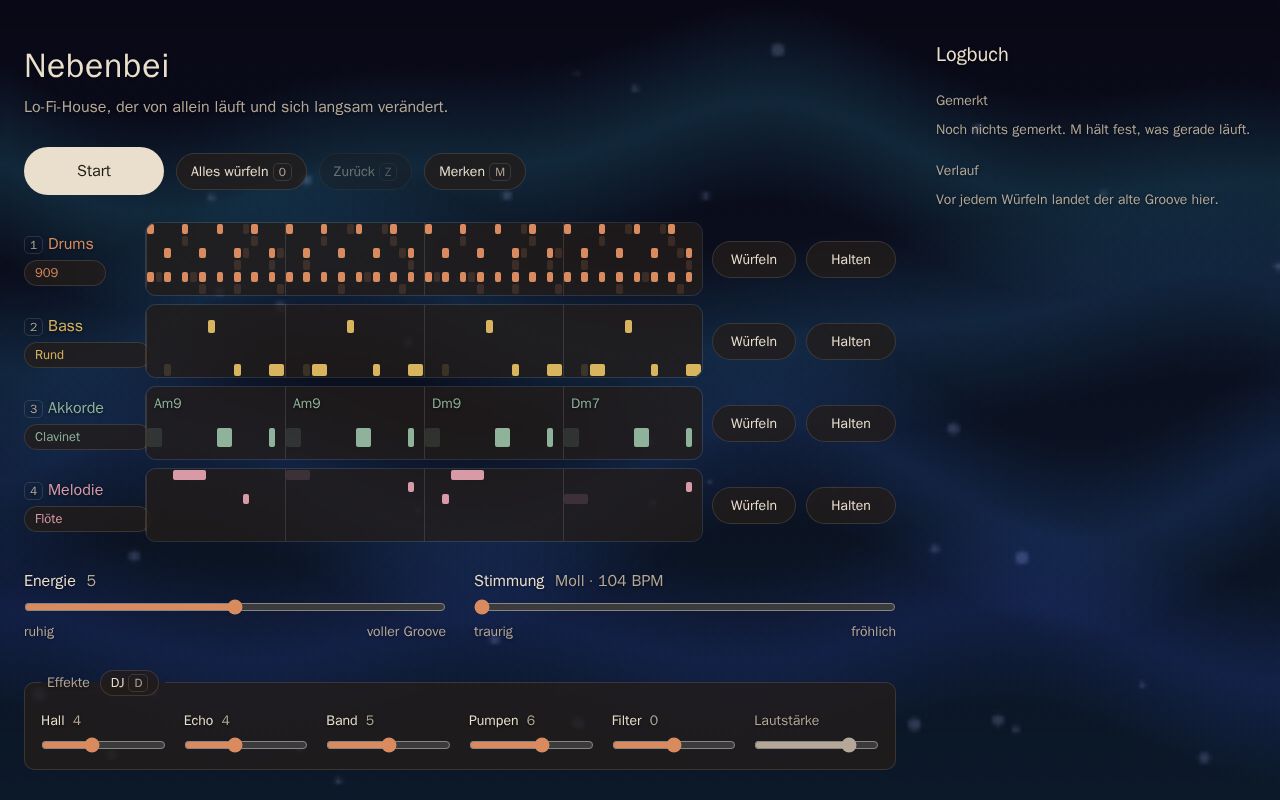Toggle the DJ effects mode
Image resolution: width=1280 pixels, height=800 pixels.
[129, 683]
